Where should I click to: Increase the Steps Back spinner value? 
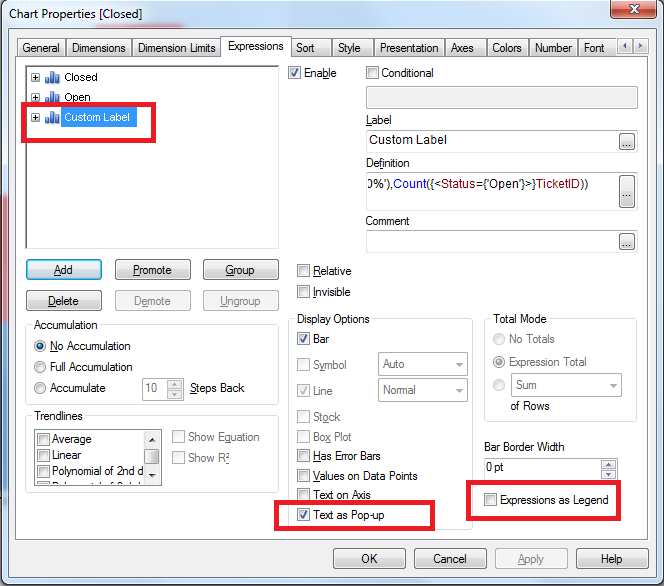174,384
